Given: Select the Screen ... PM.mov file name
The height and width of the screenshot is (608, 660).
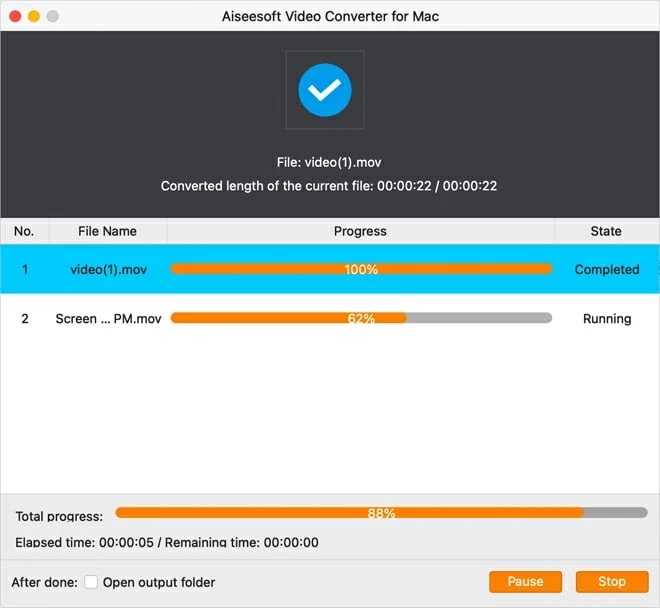Looking at the screenshot, I should pyautogui.click(x=108, y=319).
